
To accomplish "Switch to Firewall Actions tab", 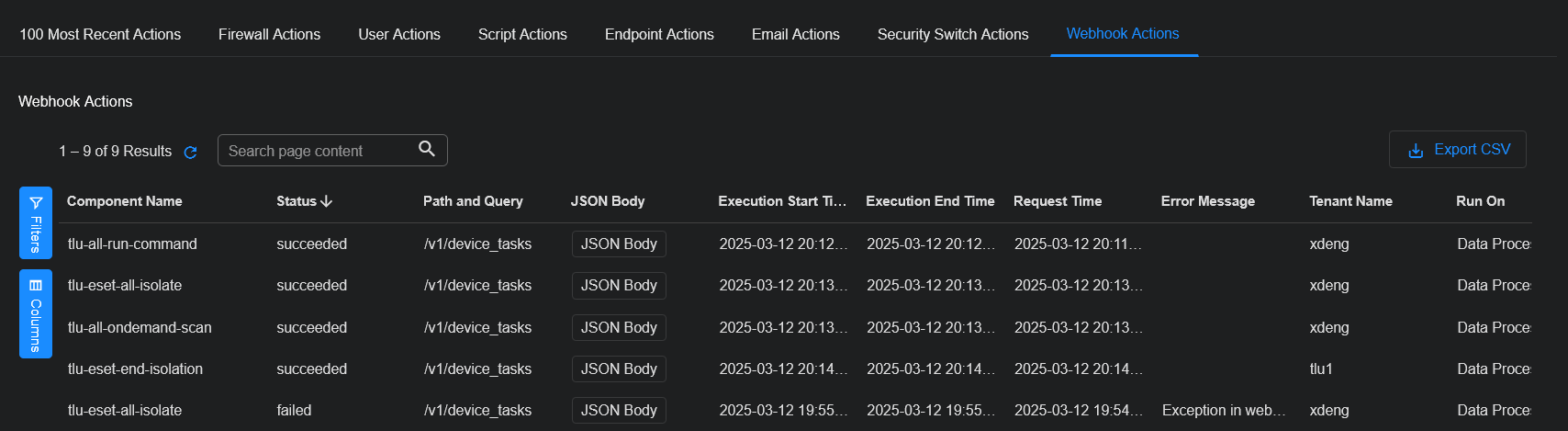I will (x=269, y=34).
